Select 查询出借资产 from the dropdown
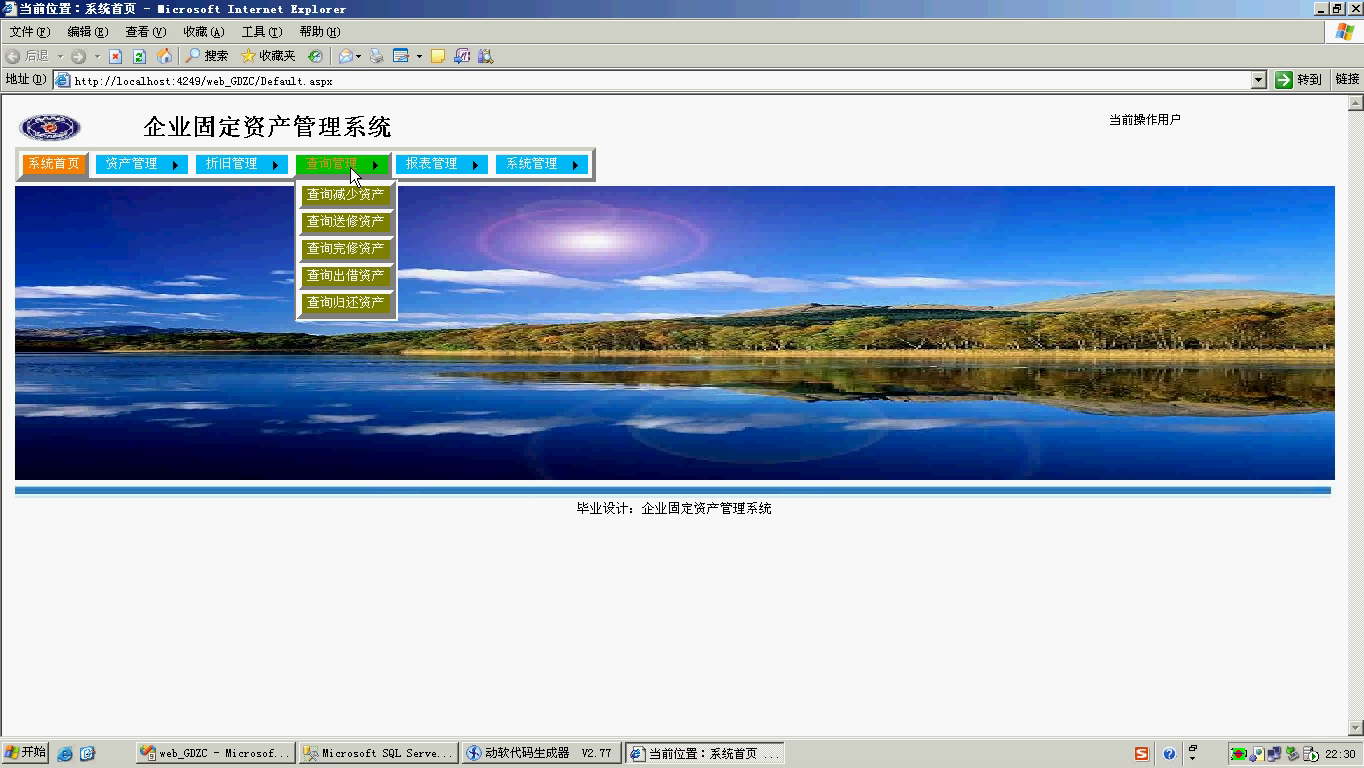 tap(346, 275)
